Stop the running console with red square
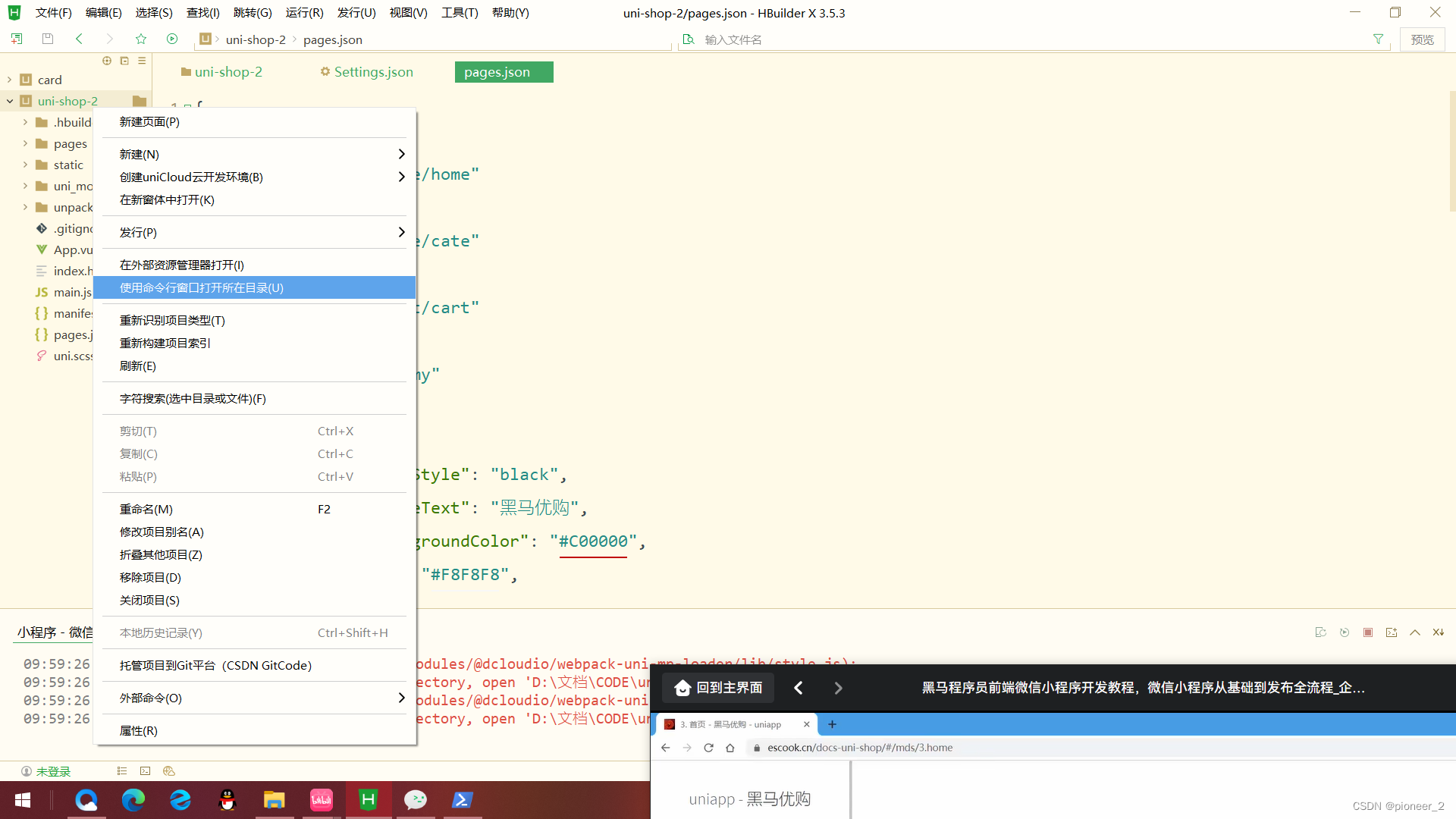 coord(1368,632)
